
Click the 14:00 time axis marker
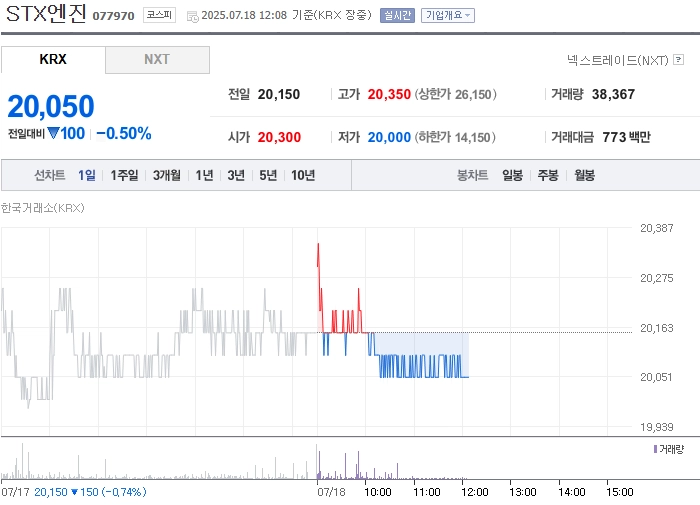click(571, 492)
